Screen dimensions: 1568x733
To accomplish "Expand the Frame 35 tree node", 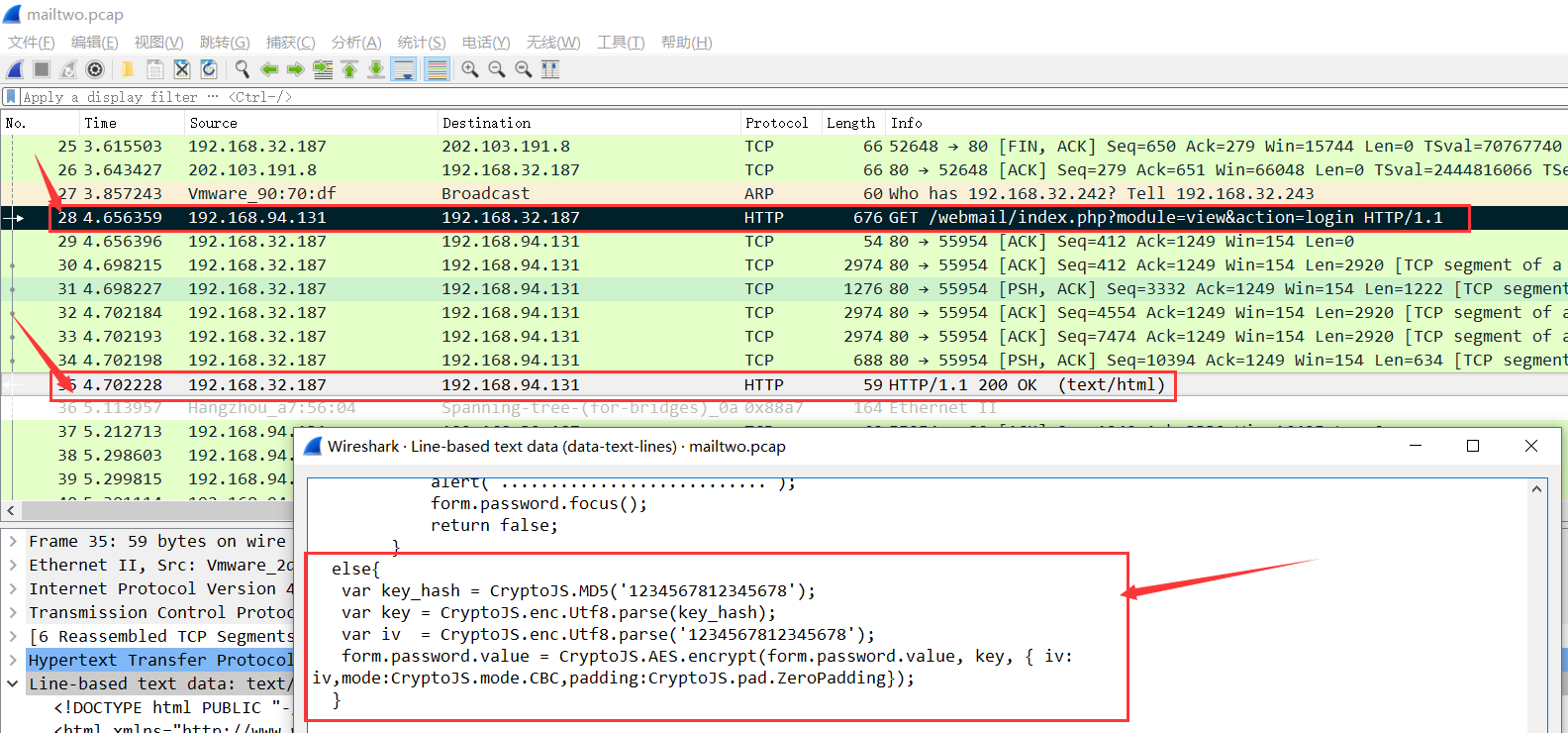I will (13, 542).
